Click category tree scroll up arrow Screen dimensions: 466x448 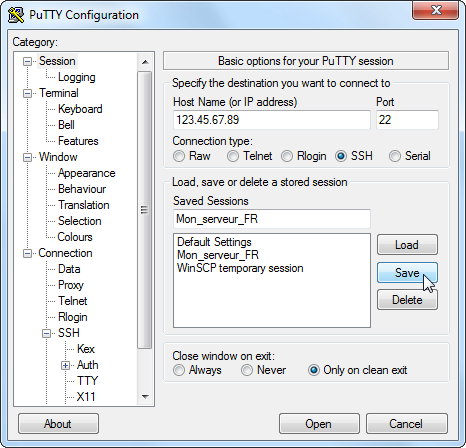click(x=145, y=62)
